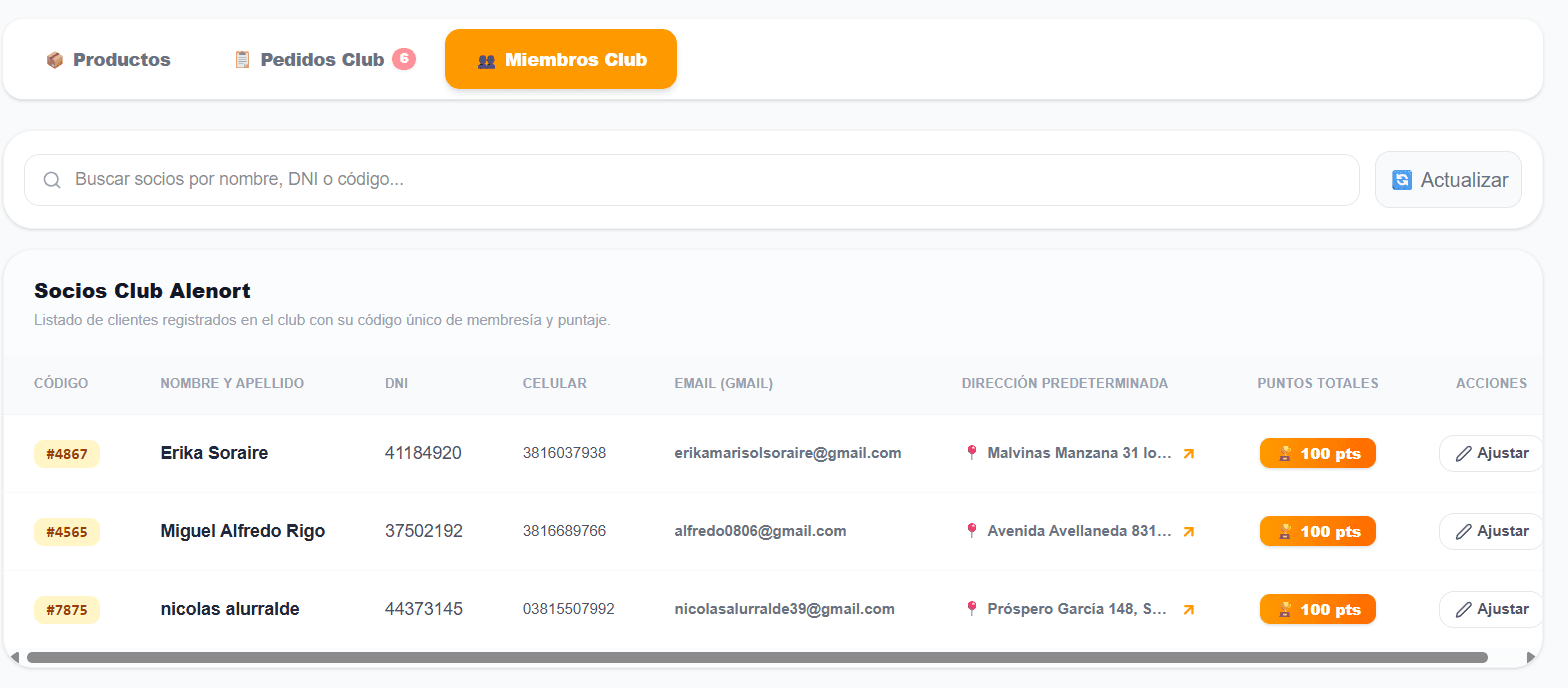Select the name Erika Soraire
The width and height of the screenshot is (1568, 688).
point(214,453)
